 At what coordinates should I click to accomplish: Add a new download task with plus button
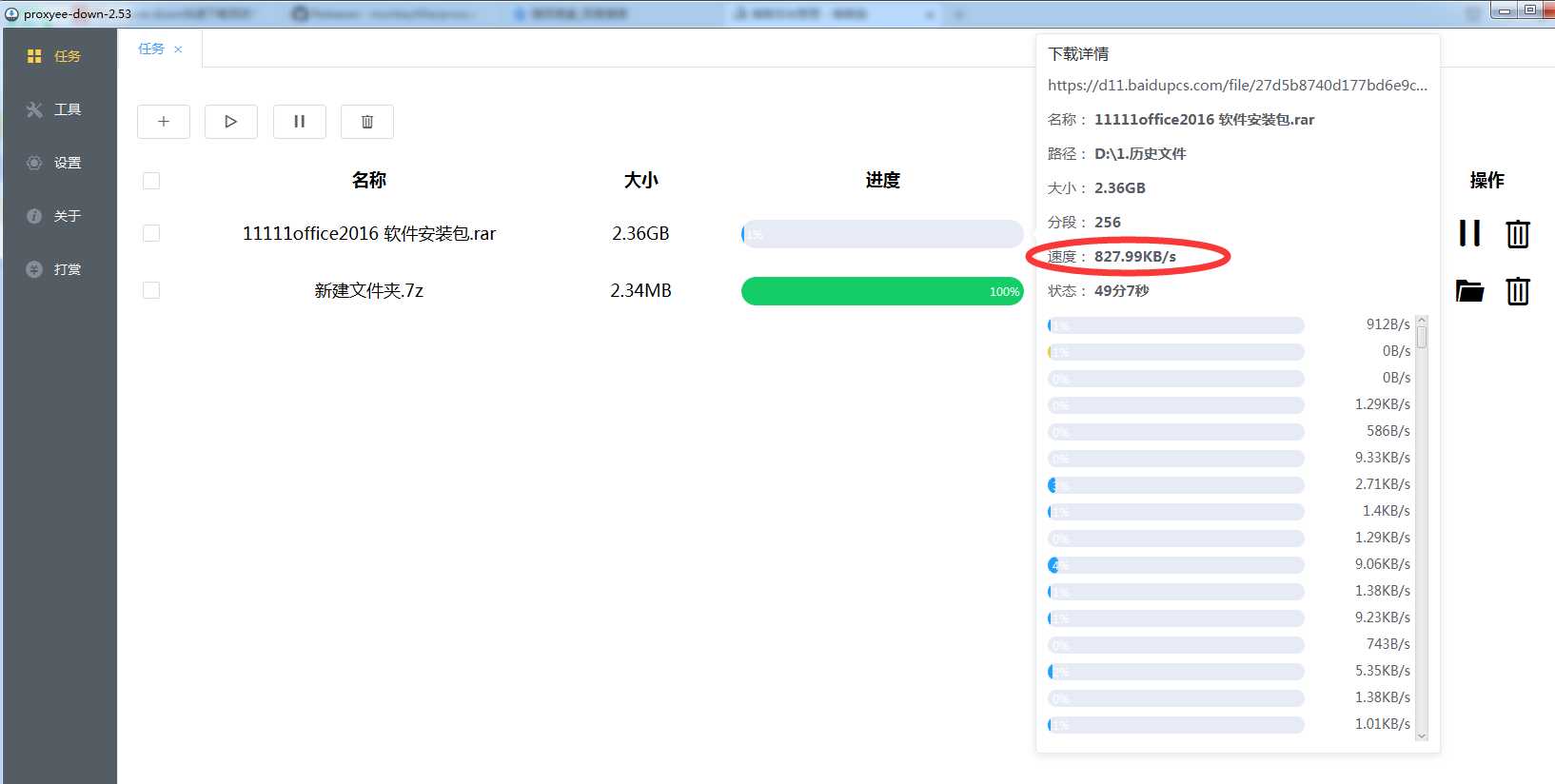pyautogui.click(x=164, y=122)
